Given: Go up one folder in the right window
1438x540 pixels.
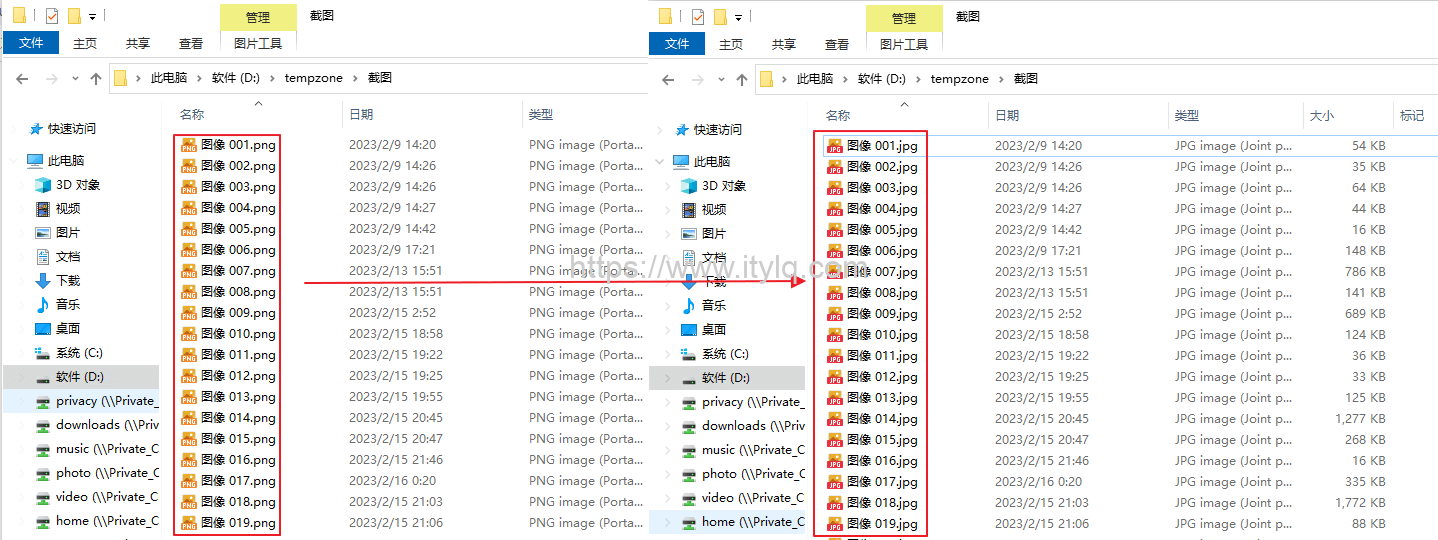Looking at the screenshot, I should click(742, 80).
